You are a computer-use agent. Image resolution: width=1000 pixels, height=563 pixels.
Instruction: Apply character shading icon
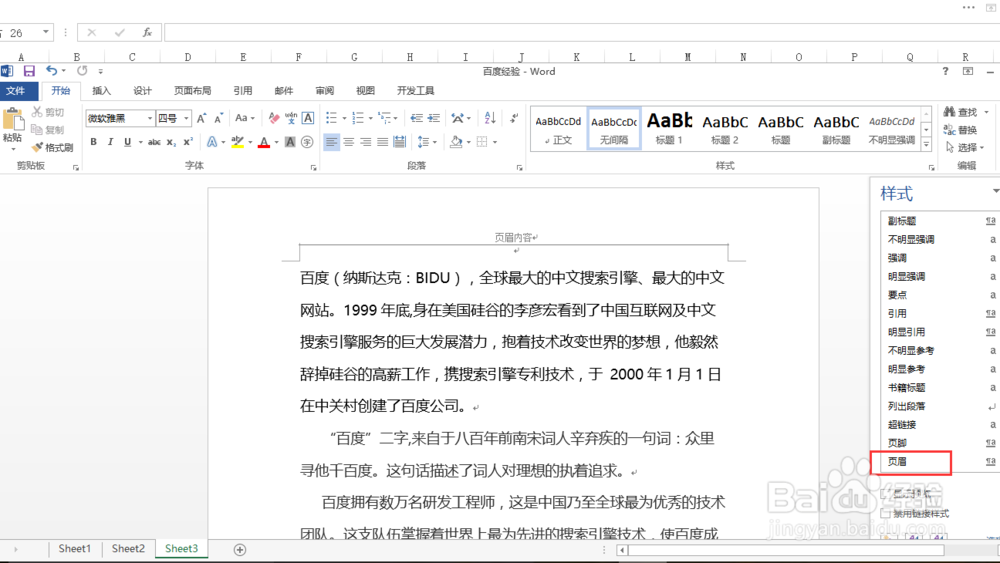point(290,142)
